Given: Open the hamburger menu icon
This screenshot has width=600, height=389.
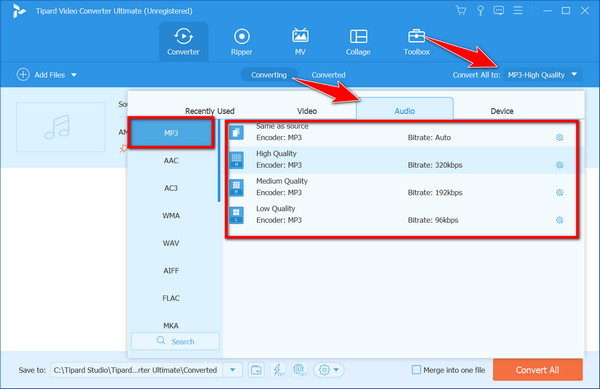Looking at the screenshot, I should click(x=518, y=10).
